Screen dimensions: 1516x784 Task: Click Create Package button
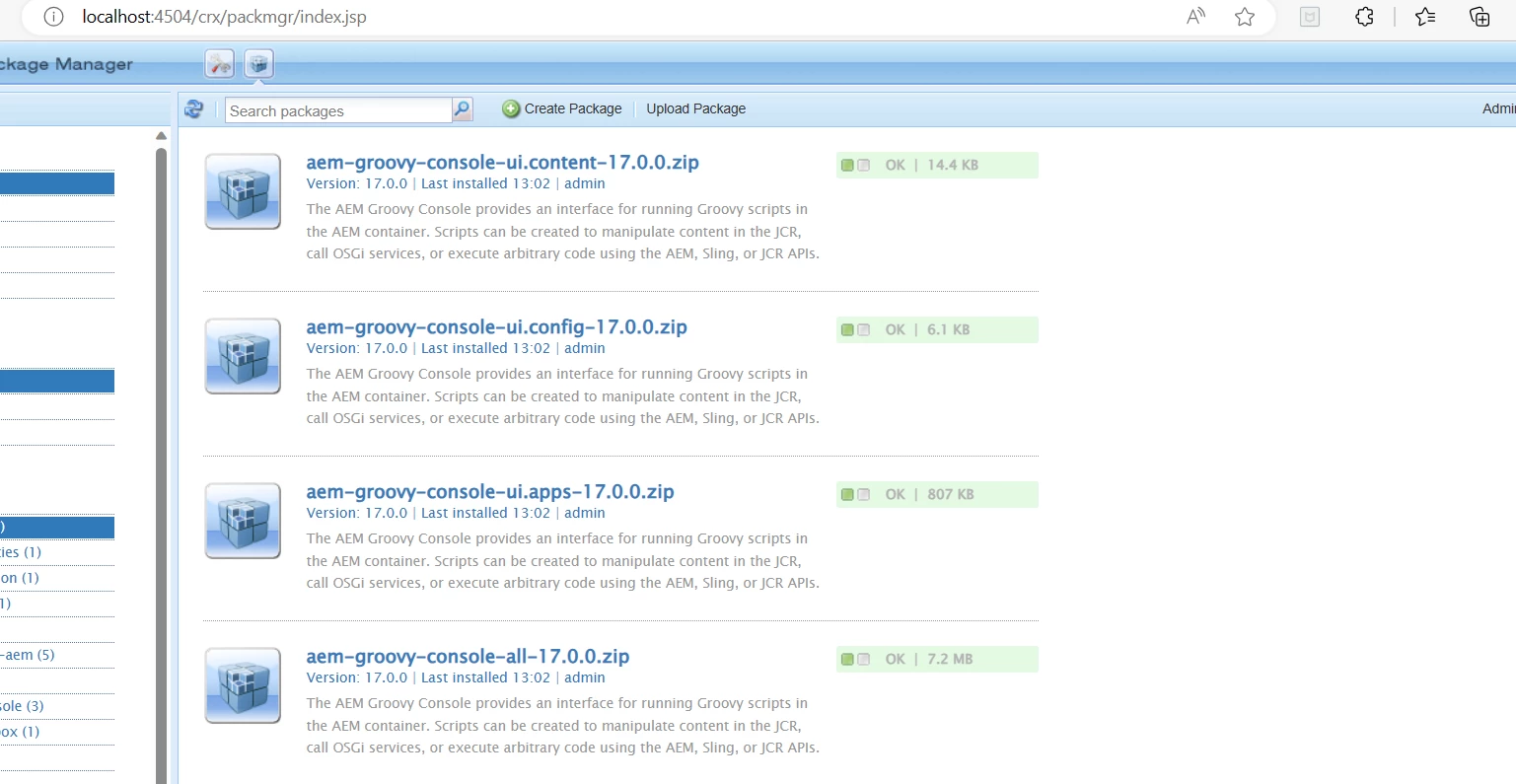562,108
